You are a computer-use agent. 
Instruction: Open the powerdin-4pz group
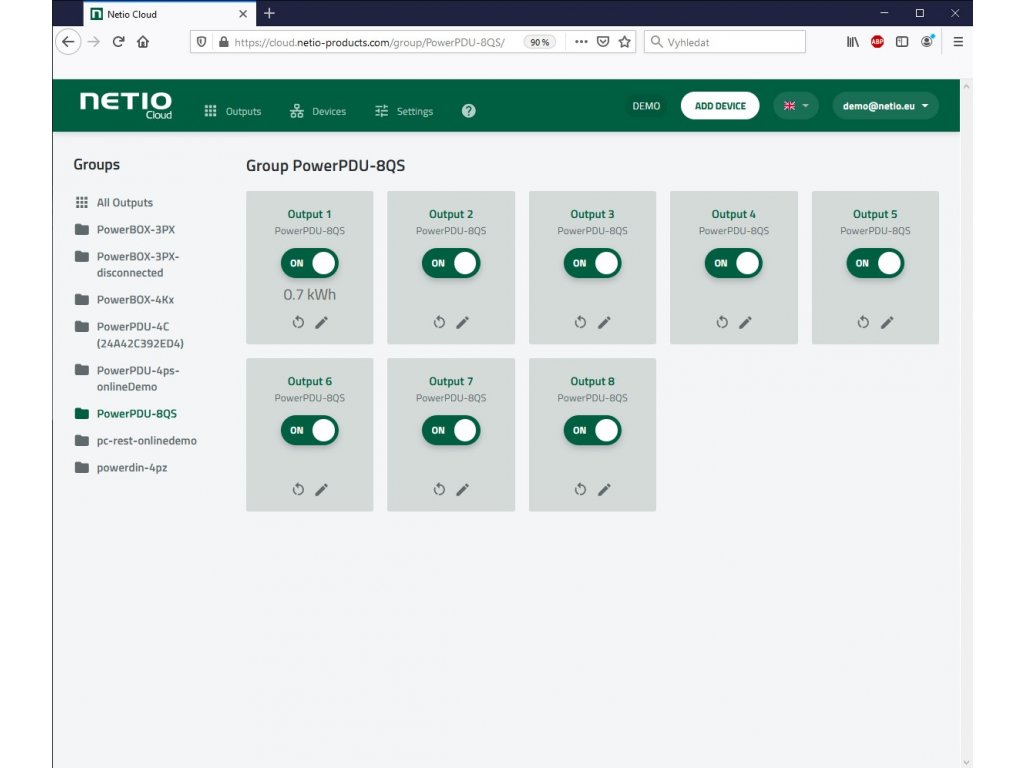pos(121,468)
